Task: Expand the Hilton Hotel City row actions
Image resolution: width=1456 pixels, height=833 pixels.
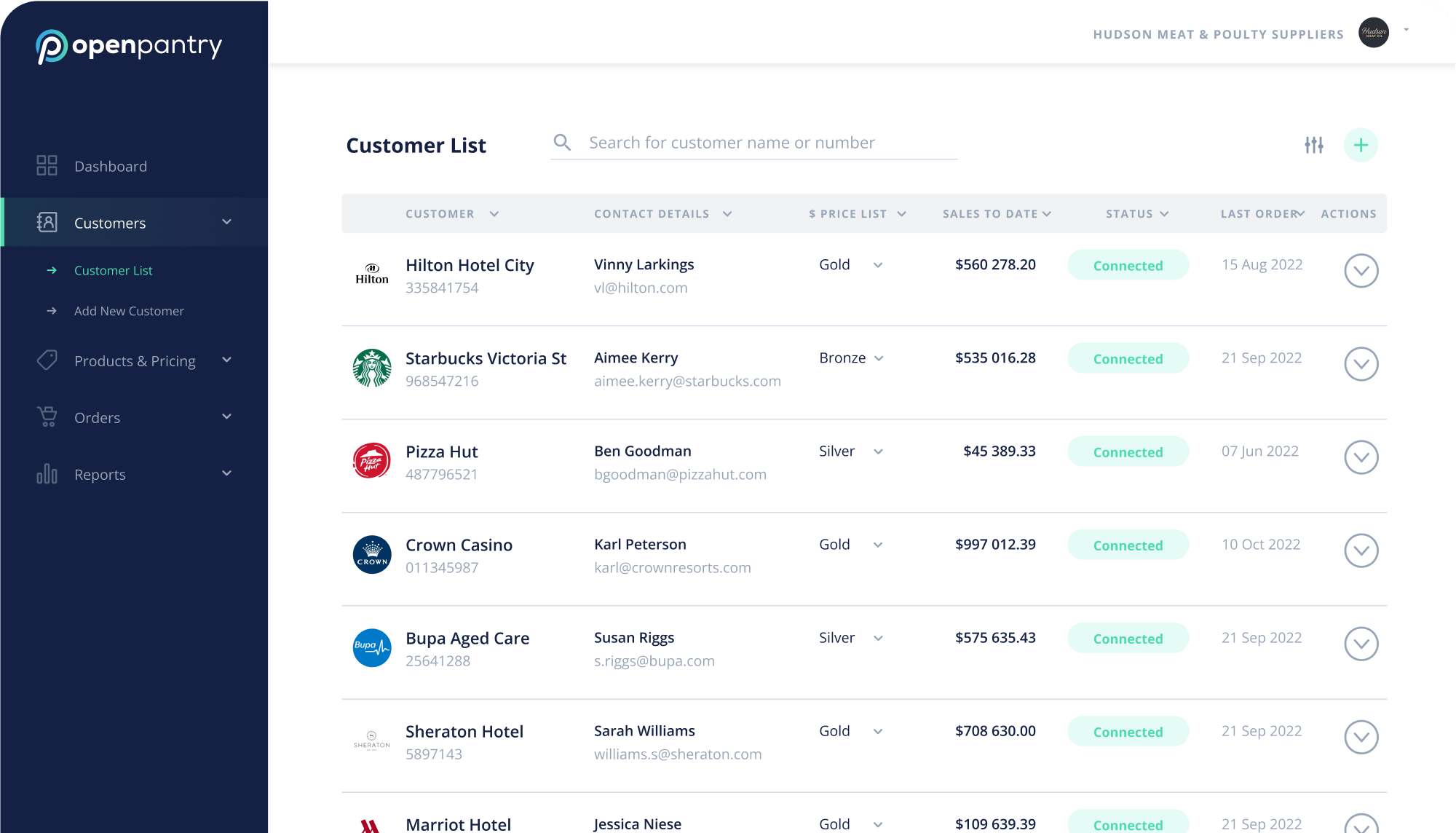Action: point(1361,270)
